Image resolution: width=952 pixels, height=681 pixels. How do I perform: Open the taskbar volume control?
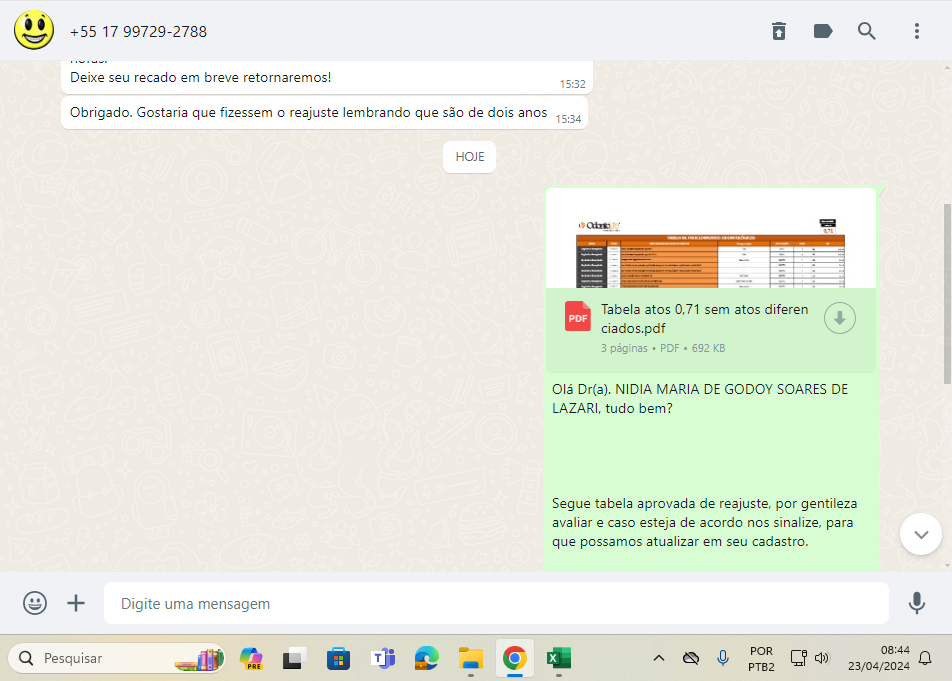[822, 658]
